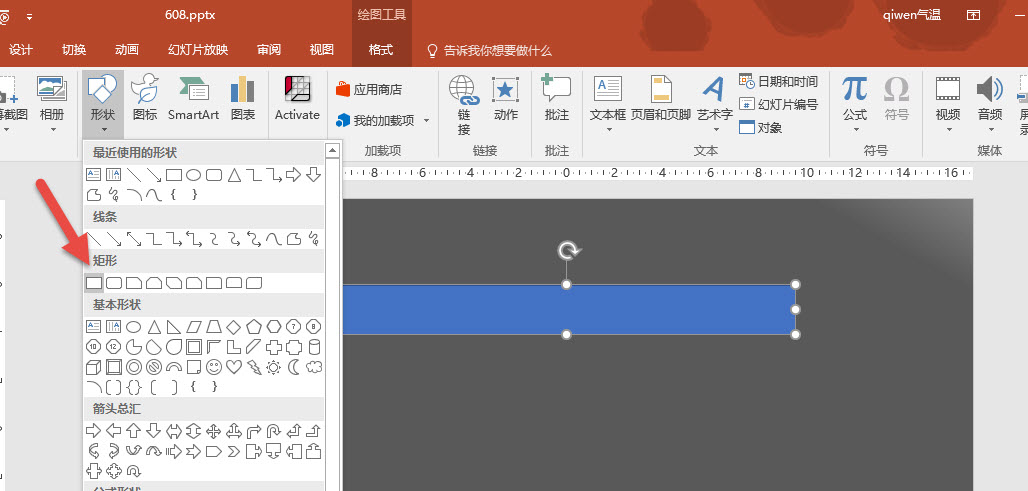The image size is (1028, 491).
Task: Select the chevron arrow shape
Action: click(x=234, y=451)
